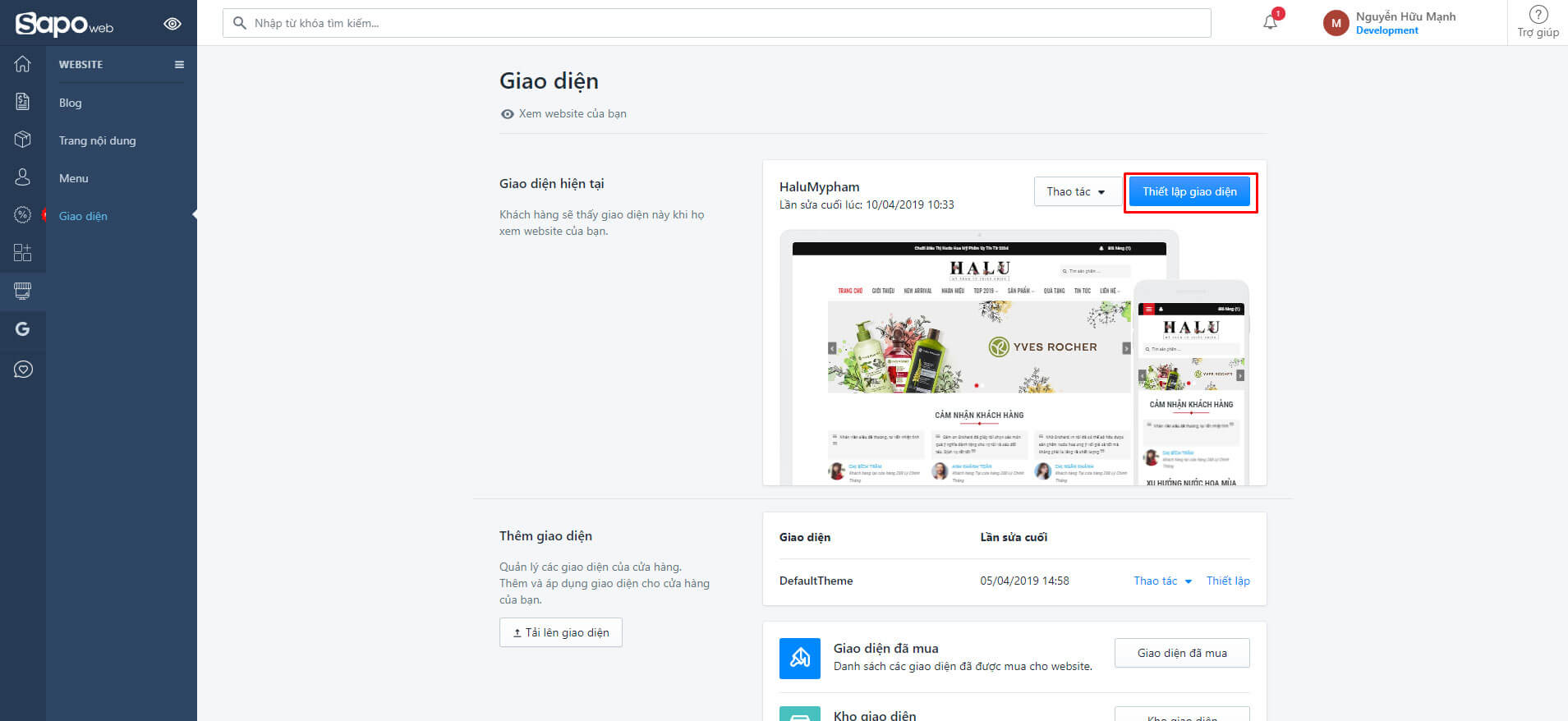
Task: Open the customers person icon in sidebar
Action: [23, 177]
